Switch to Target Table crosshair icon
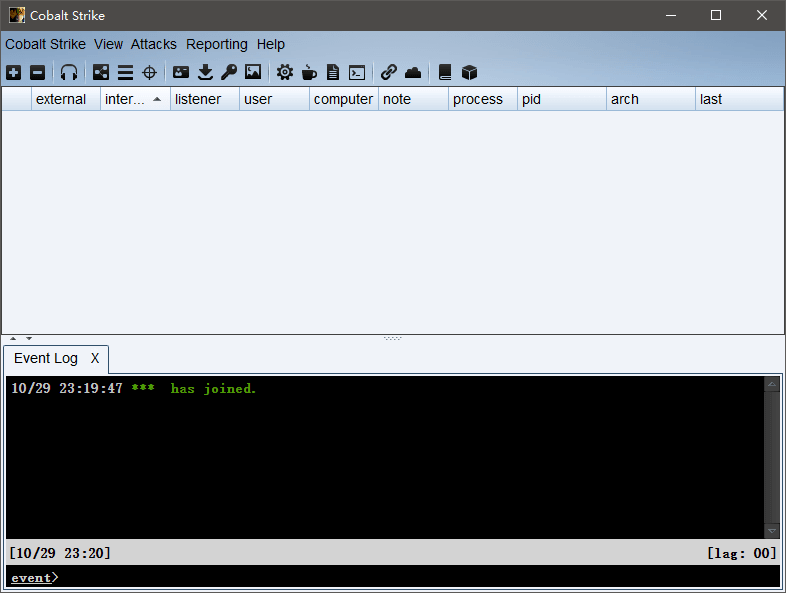 [x=149, y=73]
